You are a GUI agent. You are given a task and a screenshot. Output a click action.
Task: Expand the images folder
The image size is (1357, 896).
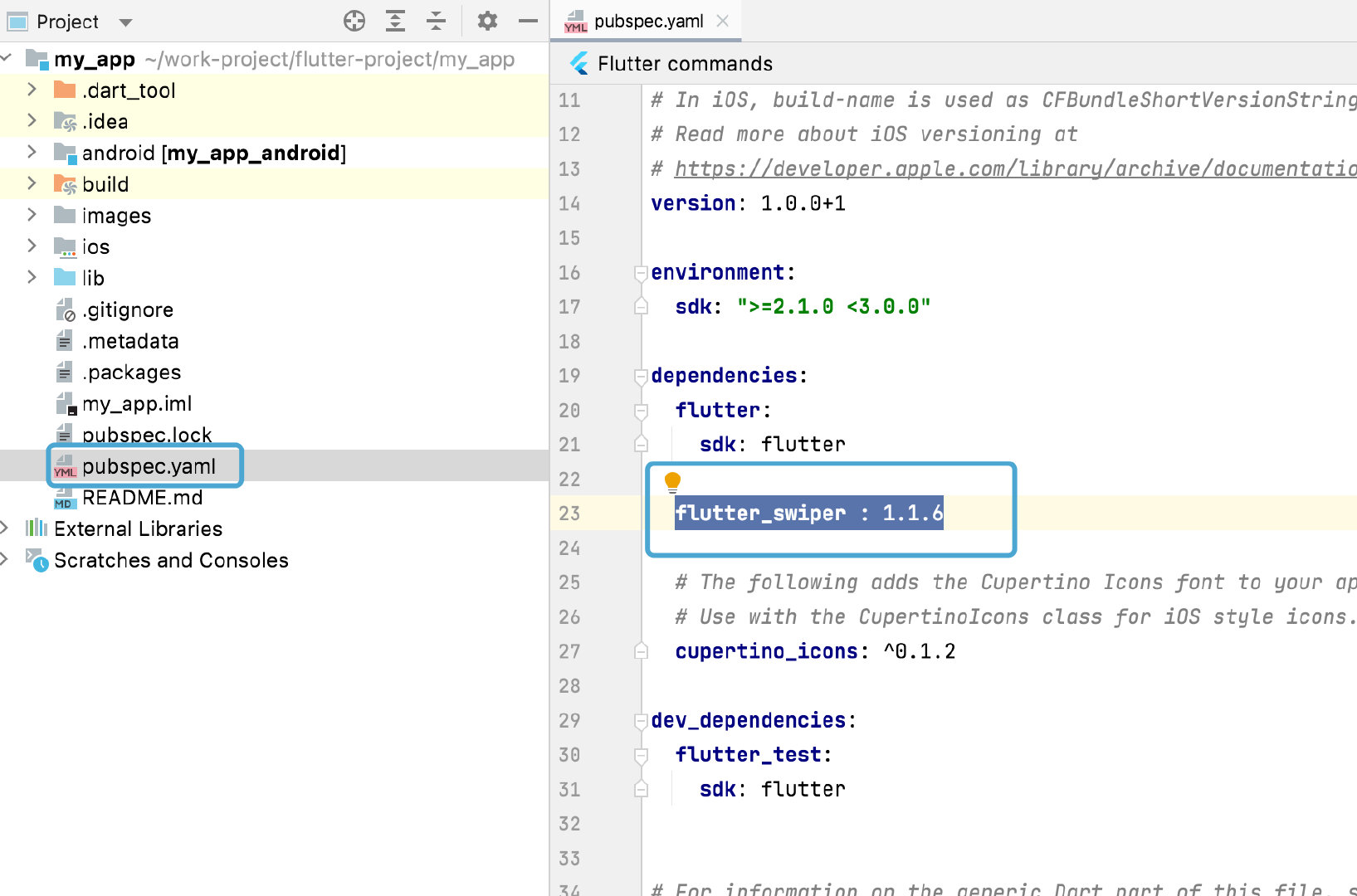pos(32,215)
